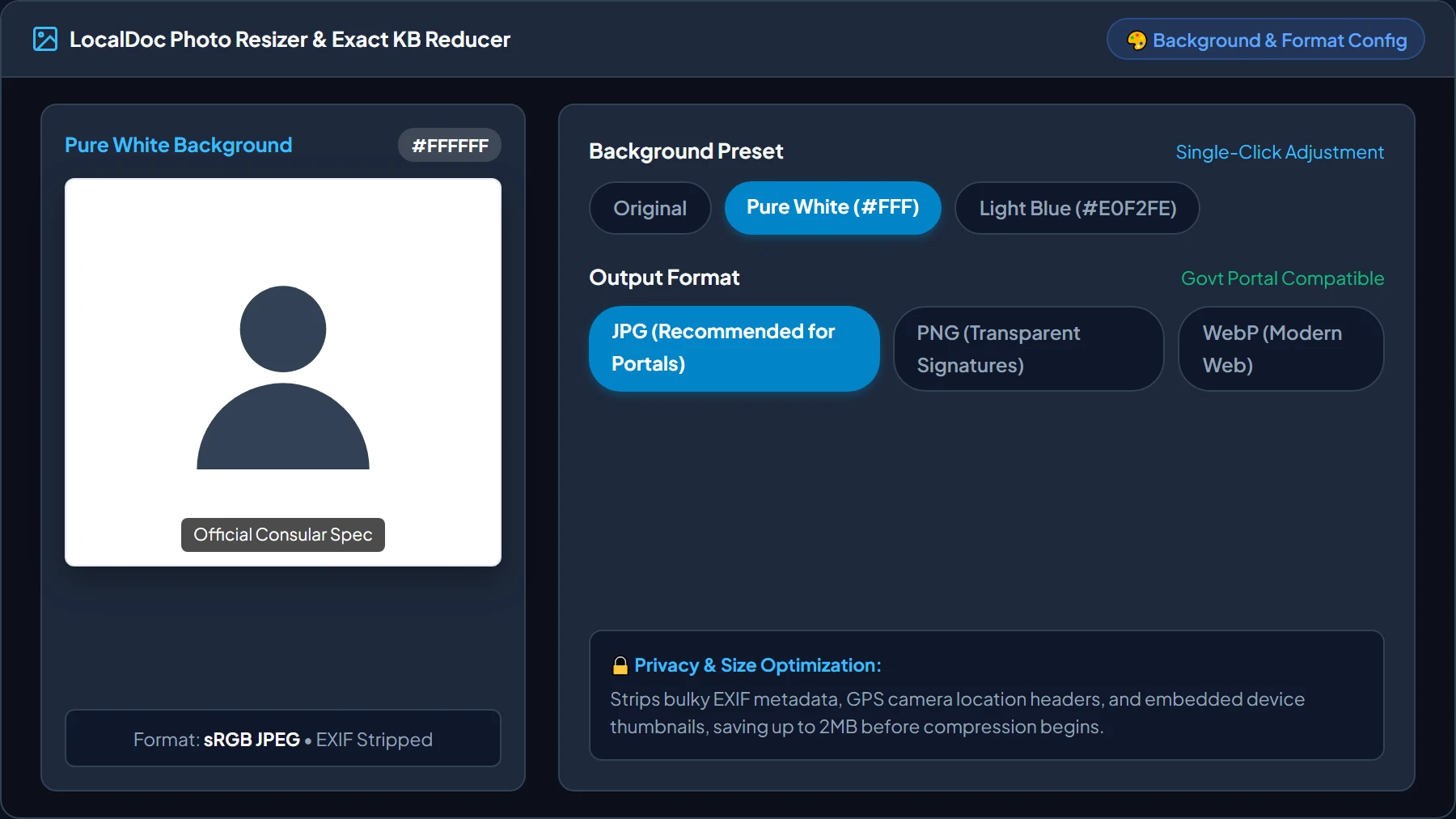Select JPG (Recommended for Portals) format
The width and height of the screenshot is (1456, 819).
click(734, 348)
